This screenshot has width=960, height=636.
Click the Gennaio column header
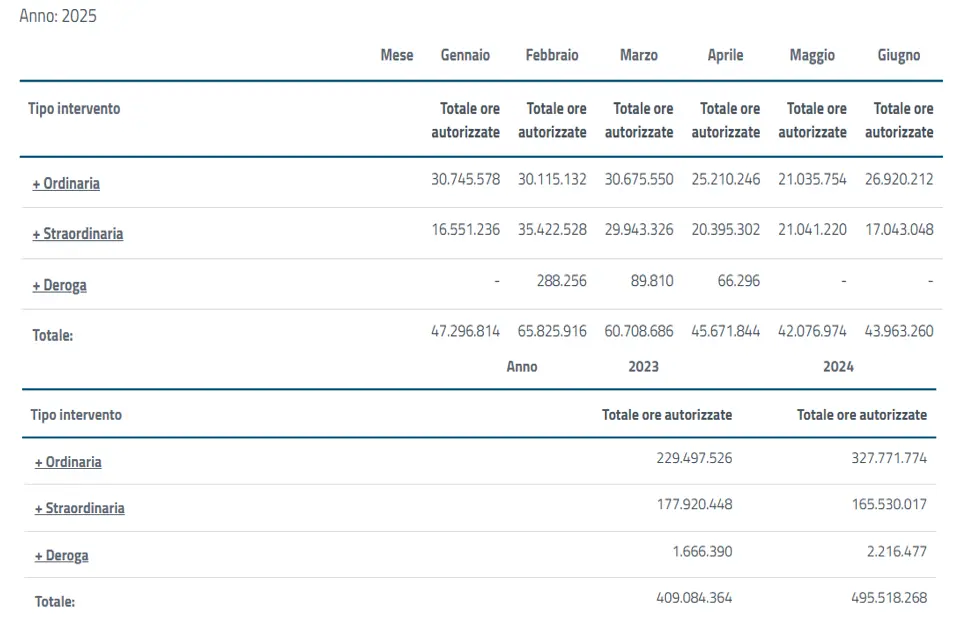click(465, 55)
